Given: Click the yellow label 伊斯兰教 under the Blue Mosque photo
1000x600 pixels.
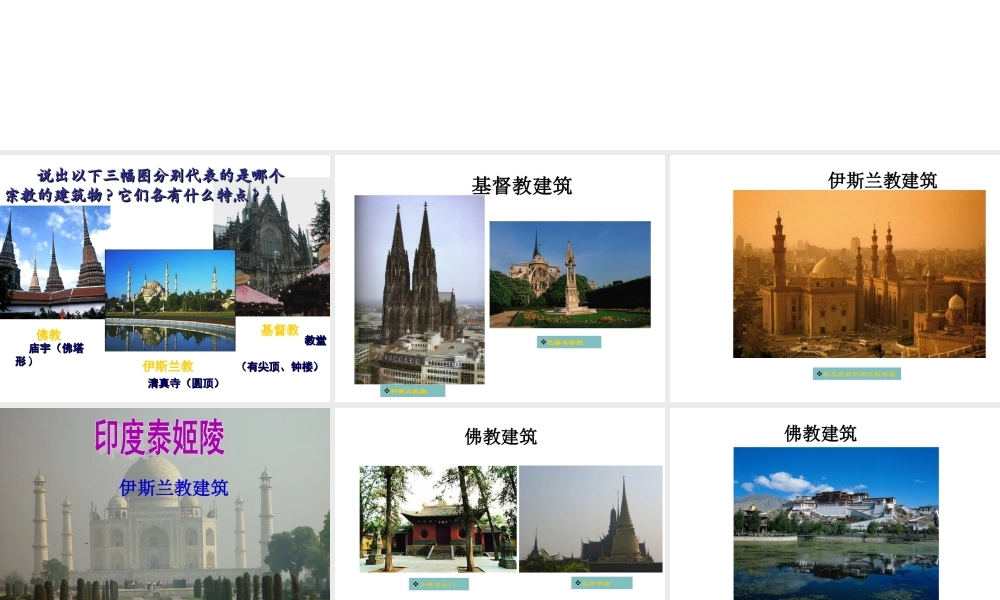Looking at the screenshot, I should [168, 366].
